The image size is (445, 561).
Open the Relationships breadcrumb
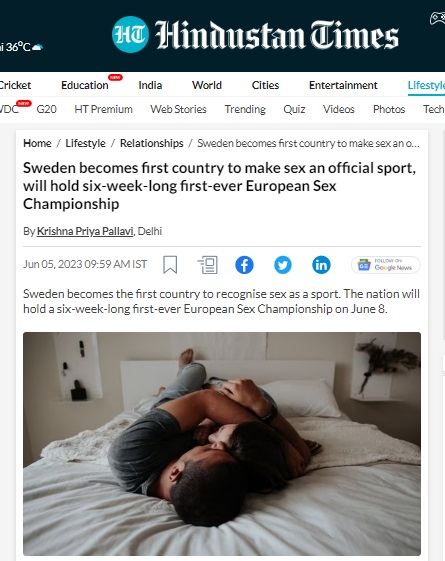(x=152, y=143)
